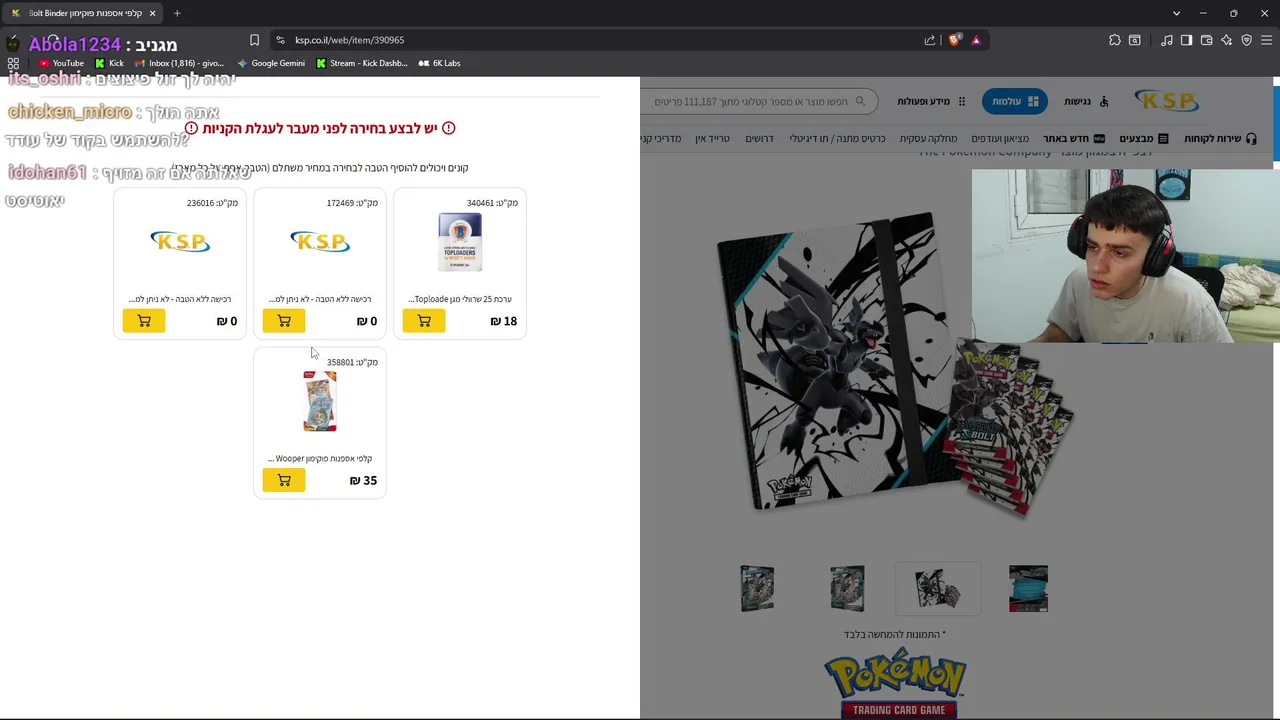This screenshot has width=1280, height=720.
Task: Open the Brave VPN shield icon
Action: [1247, 40]
